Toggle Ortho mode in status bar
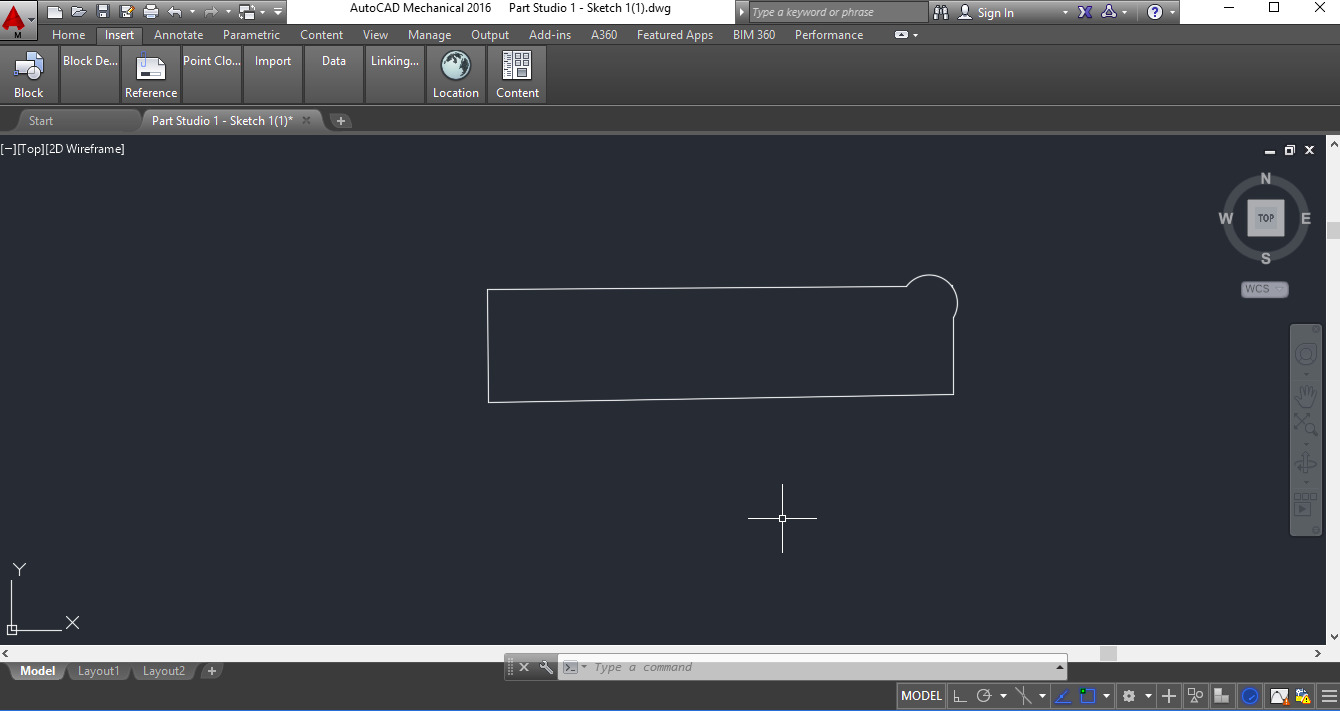Screen dimensions: 1340x711 point(958,696)
